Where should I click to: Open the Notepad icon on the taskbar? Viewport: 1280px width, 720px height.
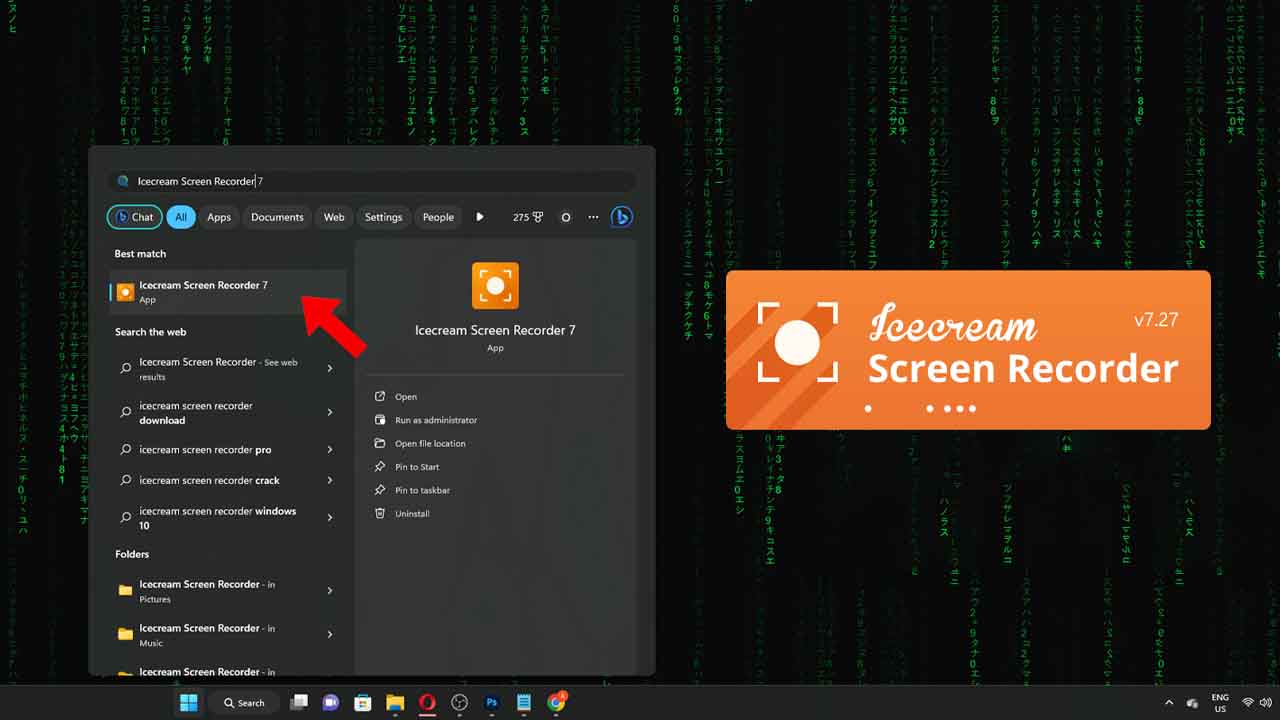point(524,703)
